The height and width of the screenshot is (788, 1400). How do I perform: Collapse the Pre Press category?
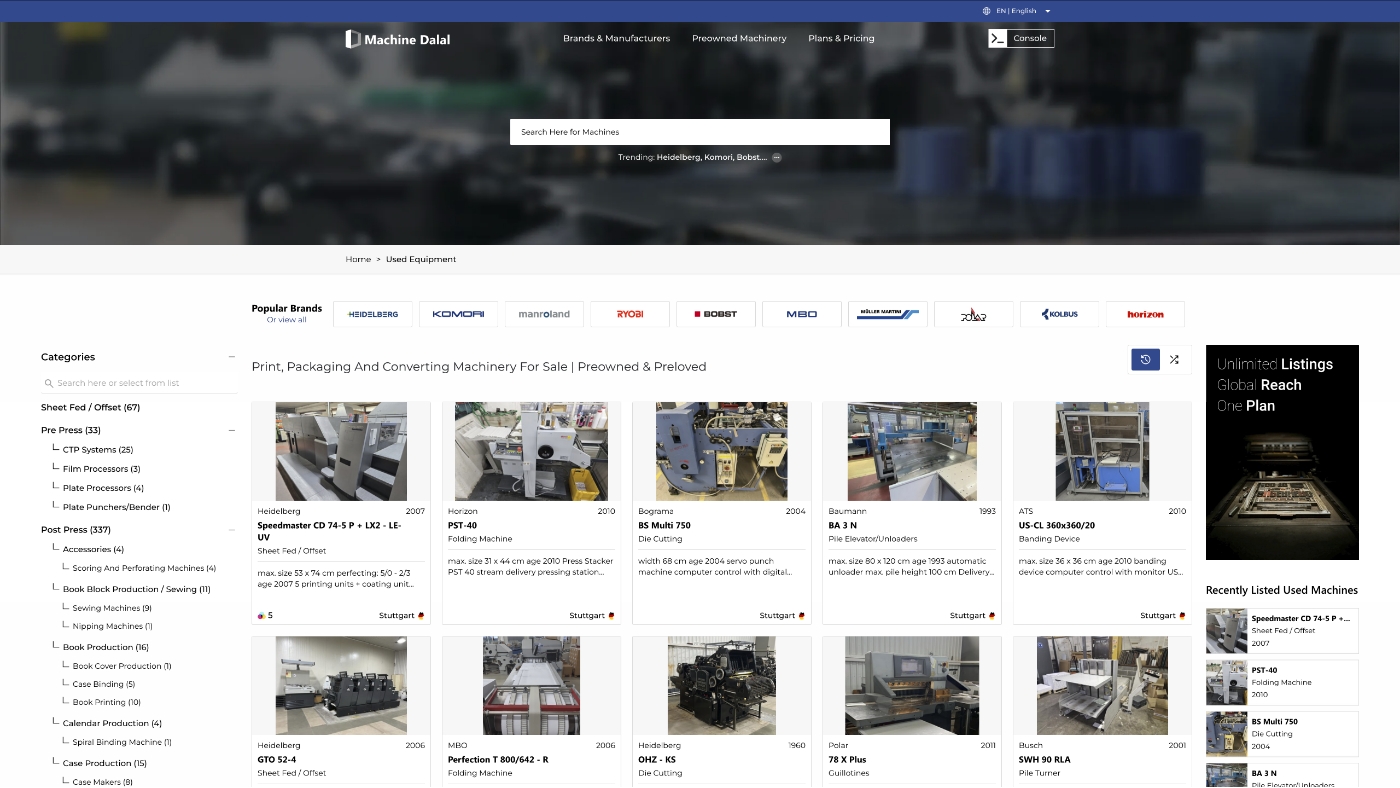(232, 430)
